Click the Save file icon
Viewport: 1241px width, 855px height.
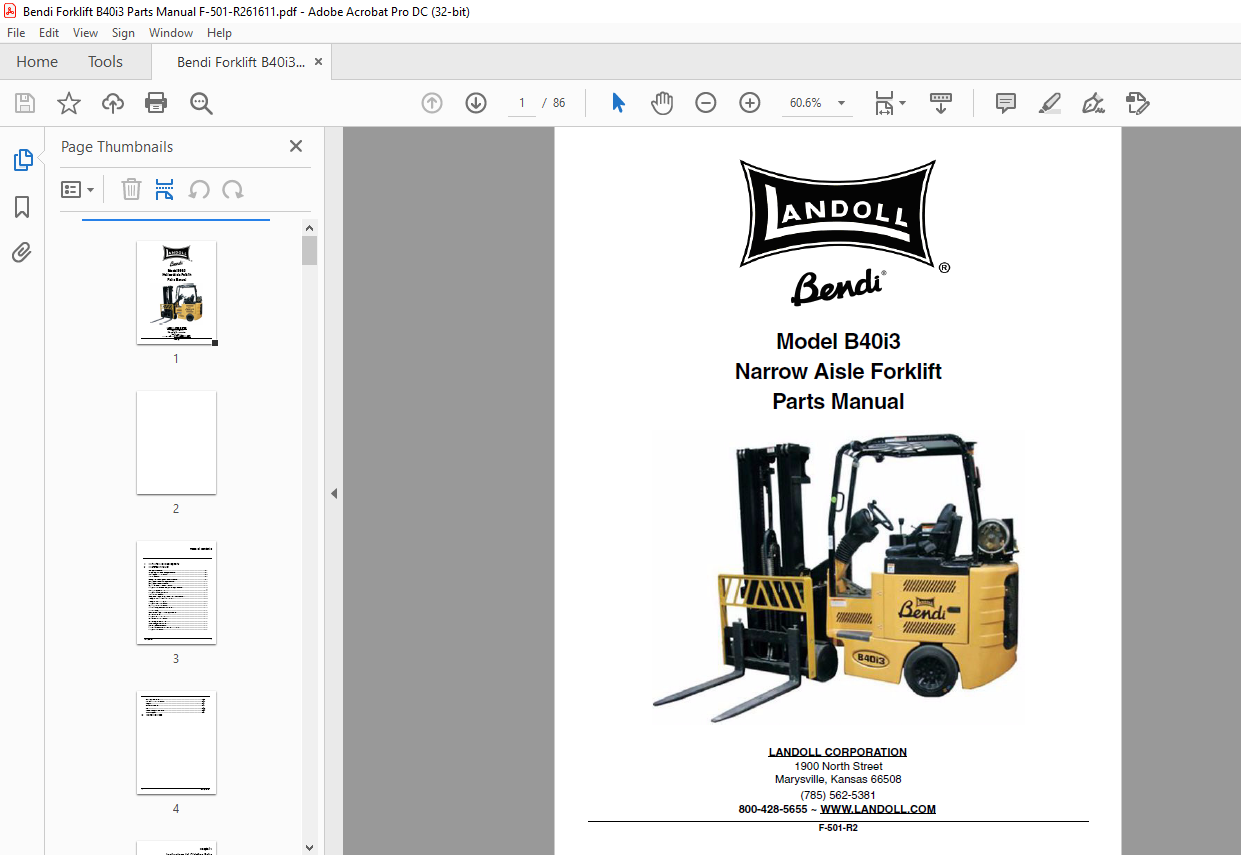click(x=25, y=103)
